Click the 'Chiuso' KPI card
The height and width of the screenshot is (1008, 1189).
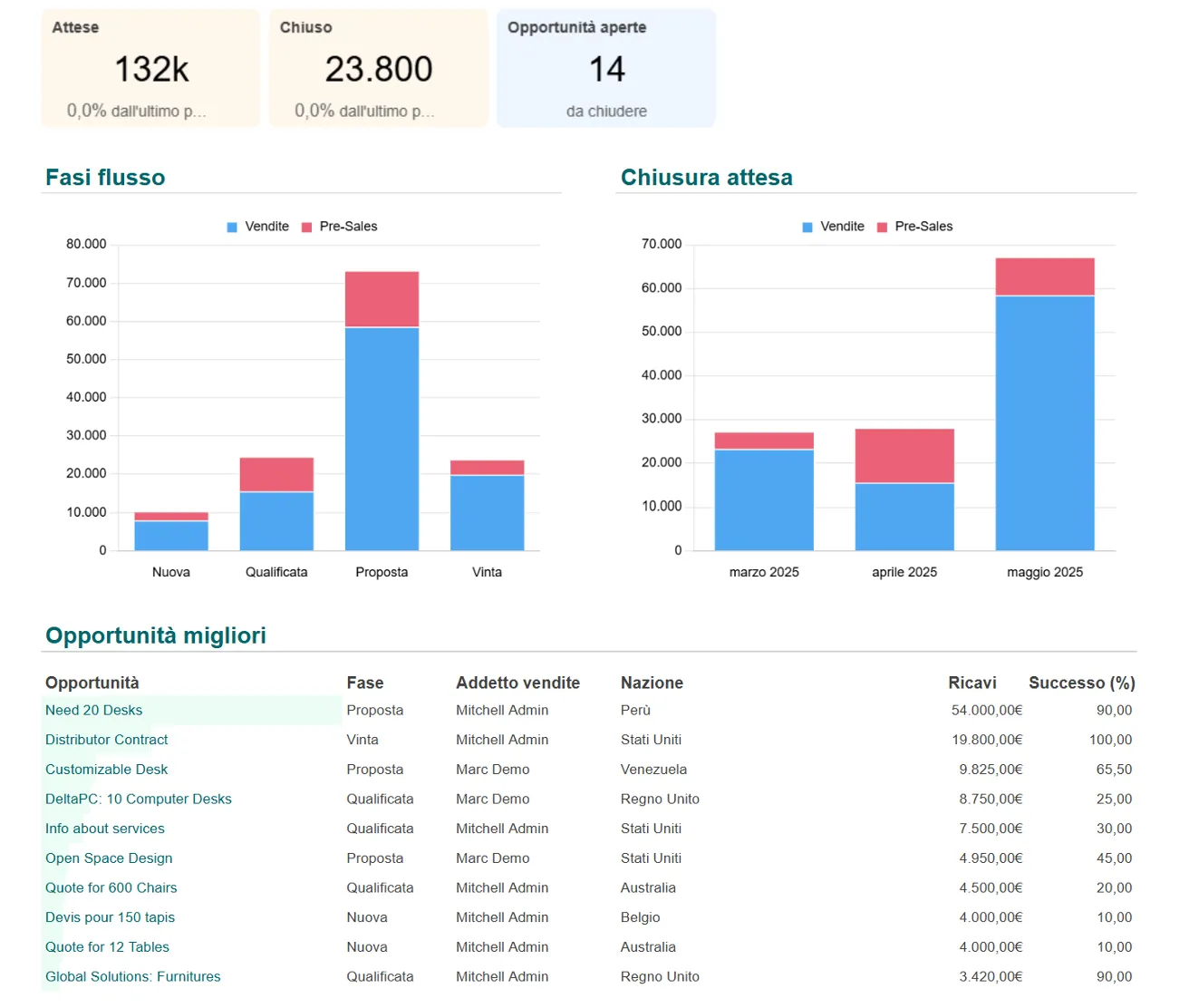(378, 67)
